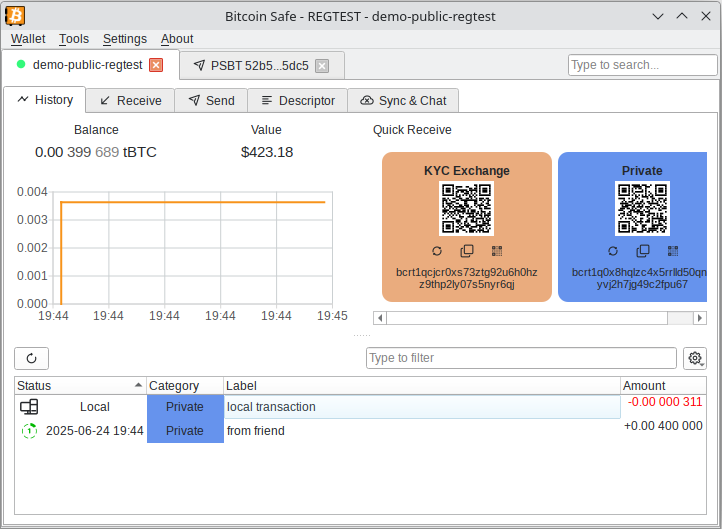
Task: Focus the Type to search field
Action: [642, 65]
